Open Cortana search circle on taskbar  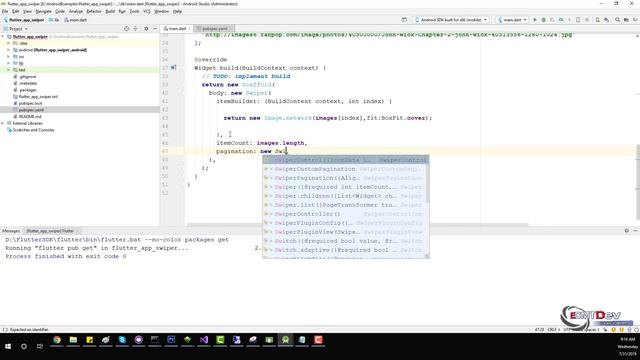tap(24, 346)
